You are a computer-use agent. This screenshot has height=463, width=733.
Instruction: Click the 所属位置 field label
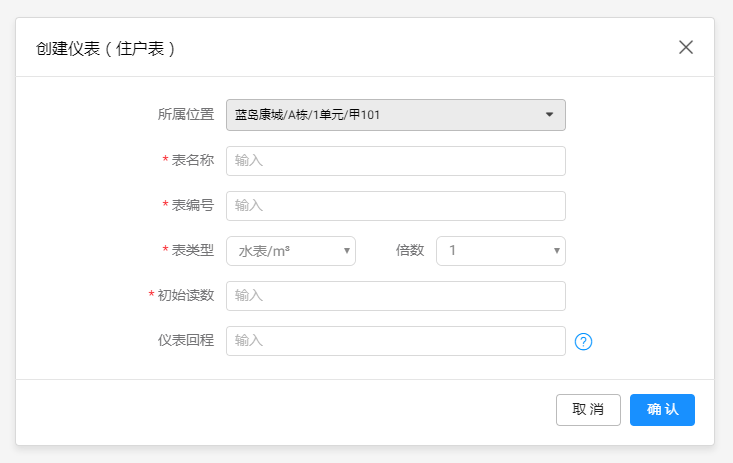pyautogui.click(x=186, y=115)
